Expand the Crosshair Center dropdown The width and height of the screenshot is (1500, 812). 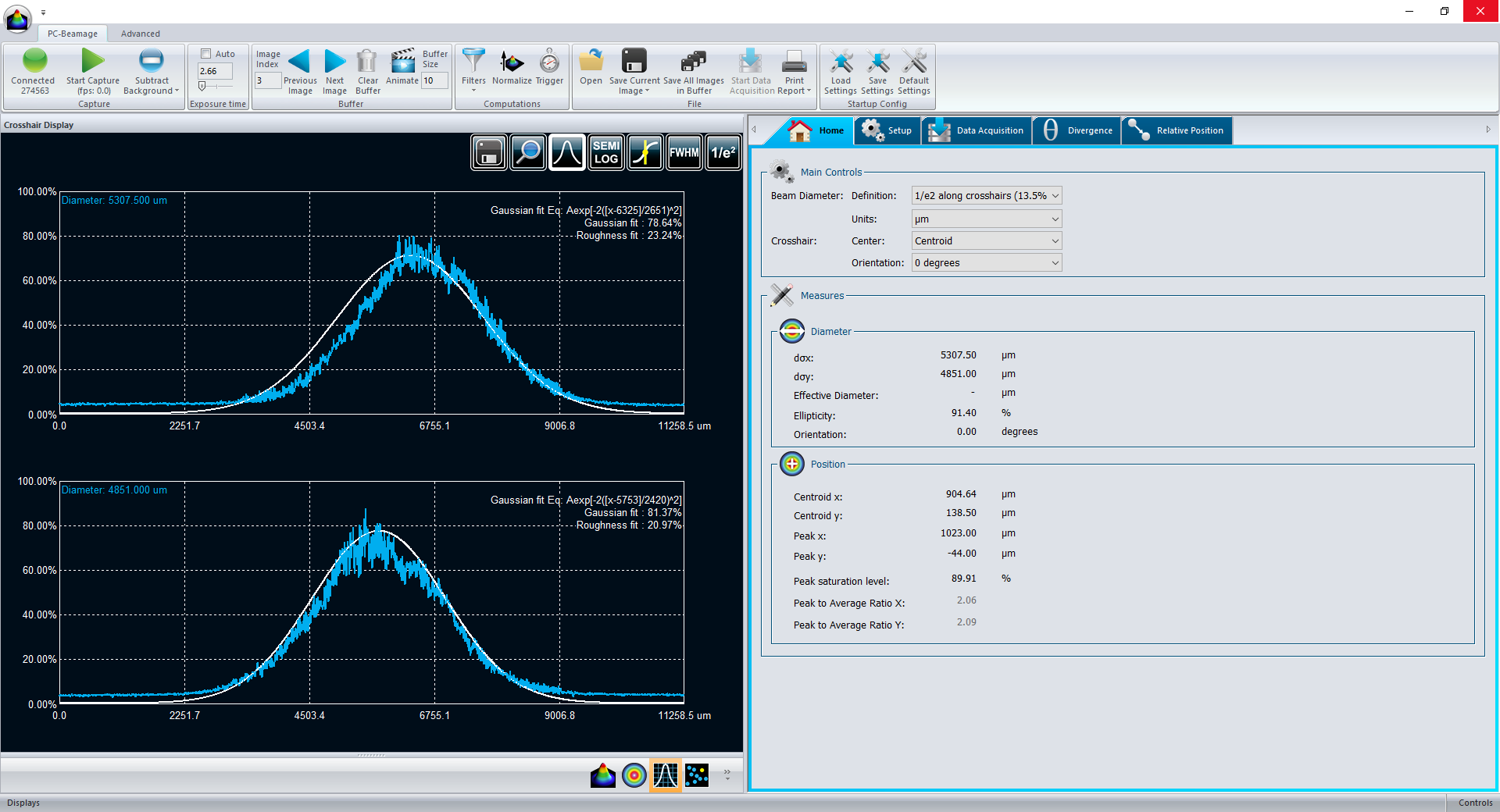(x=986, y=241)
